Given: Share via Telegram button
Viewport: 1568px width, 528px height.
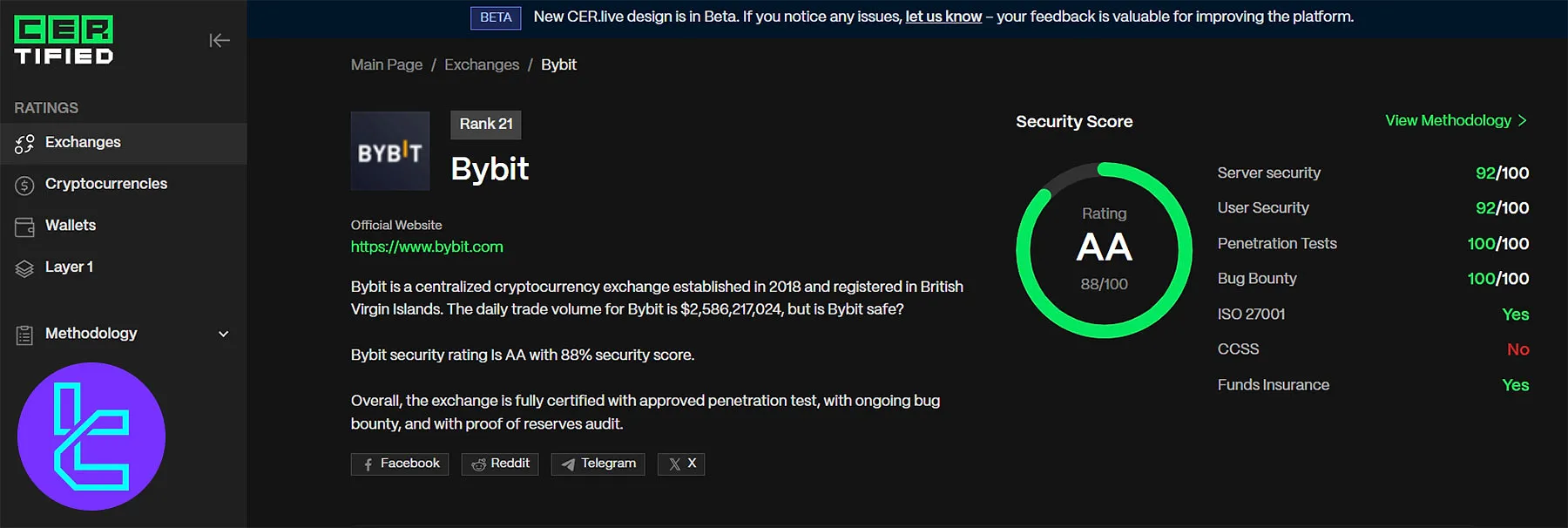Looking at the screenshot, I should pyautogui.click(x=598, y=464).
